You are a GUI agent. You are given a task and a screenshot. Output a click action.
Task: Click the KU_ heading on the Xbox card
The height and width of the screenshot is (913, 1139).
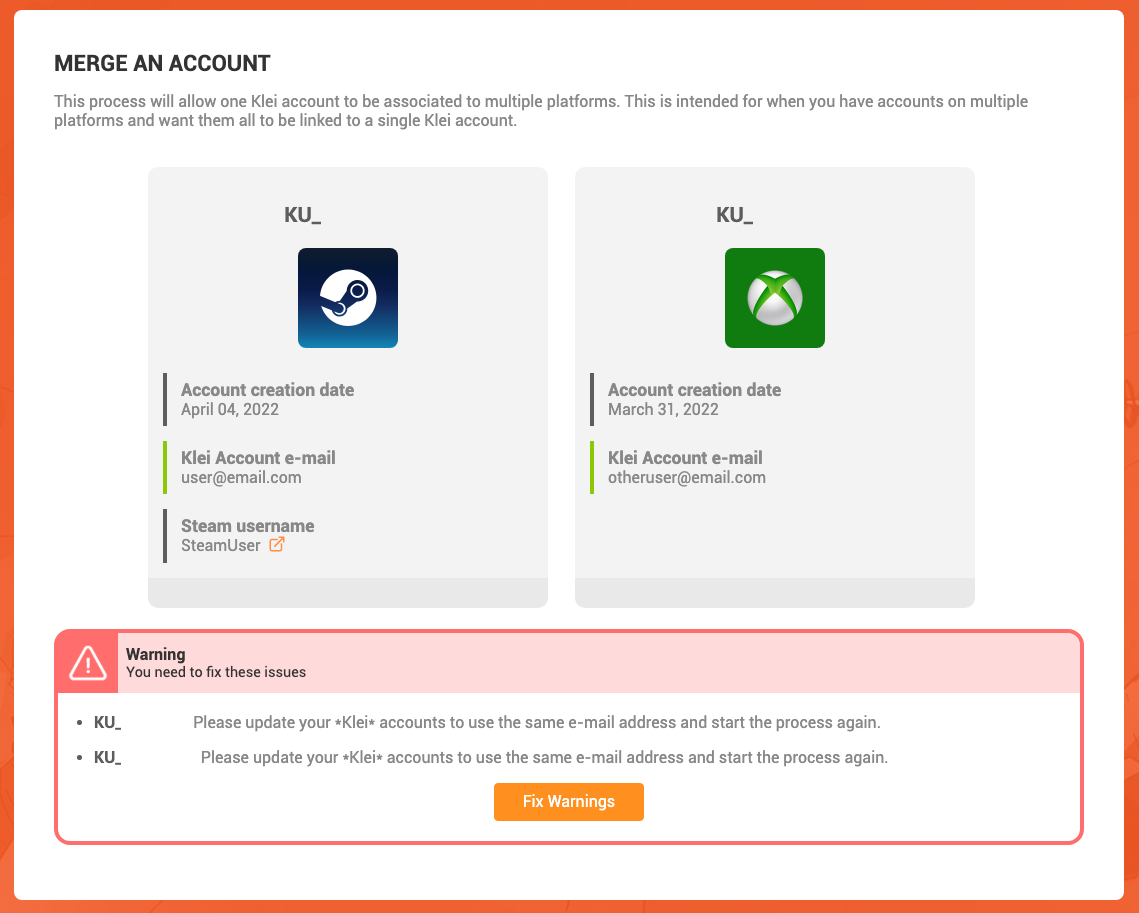point(734,215)
